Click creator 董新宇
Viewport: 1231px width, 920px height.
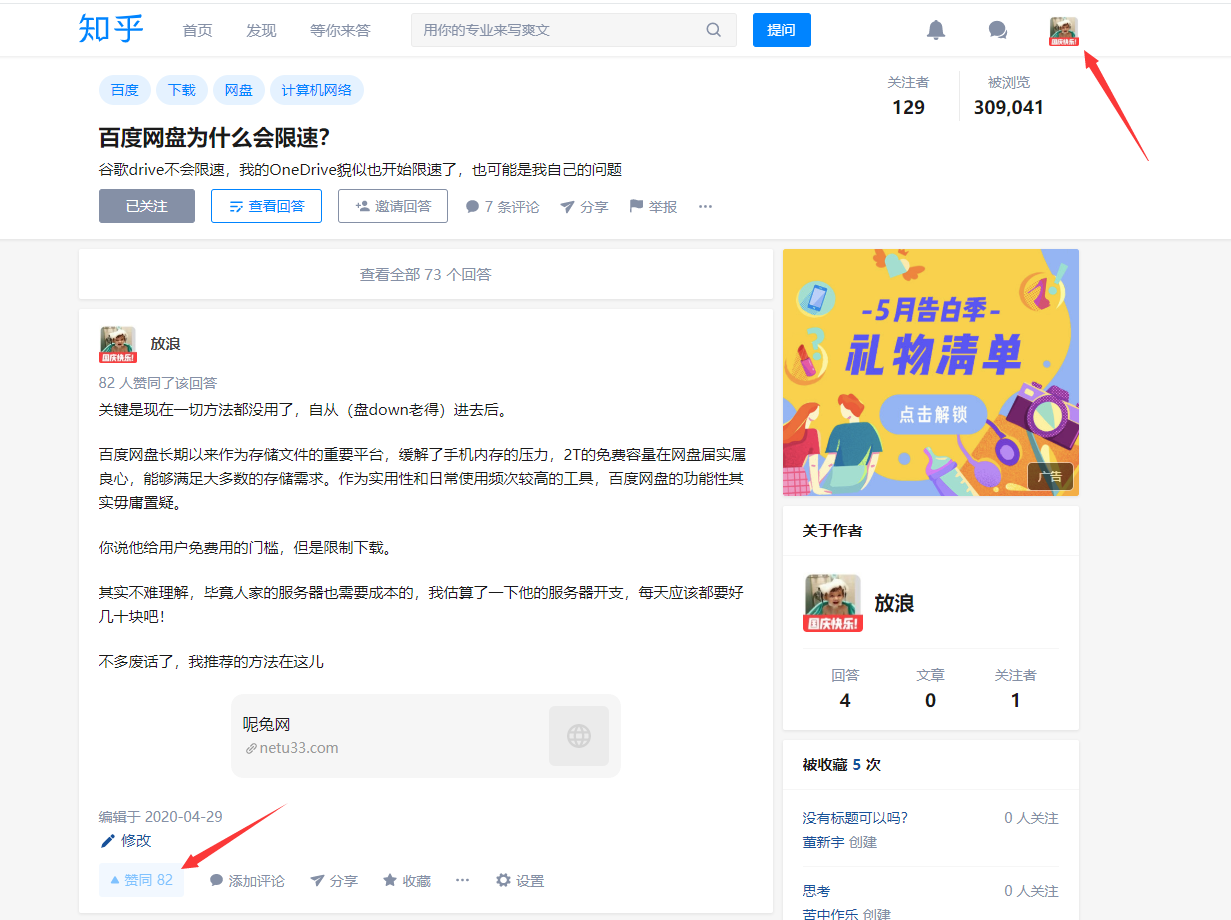point(823,842)
